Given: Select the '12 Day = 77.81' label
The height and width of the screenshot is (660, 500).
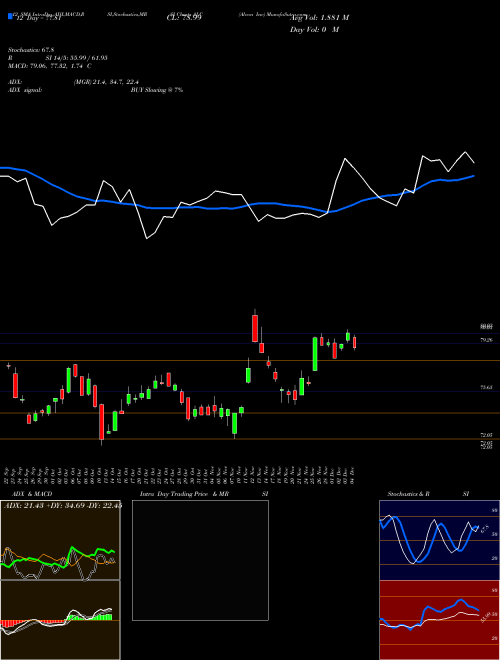Looking at the screenshot, I should click(x=37, y=18).
